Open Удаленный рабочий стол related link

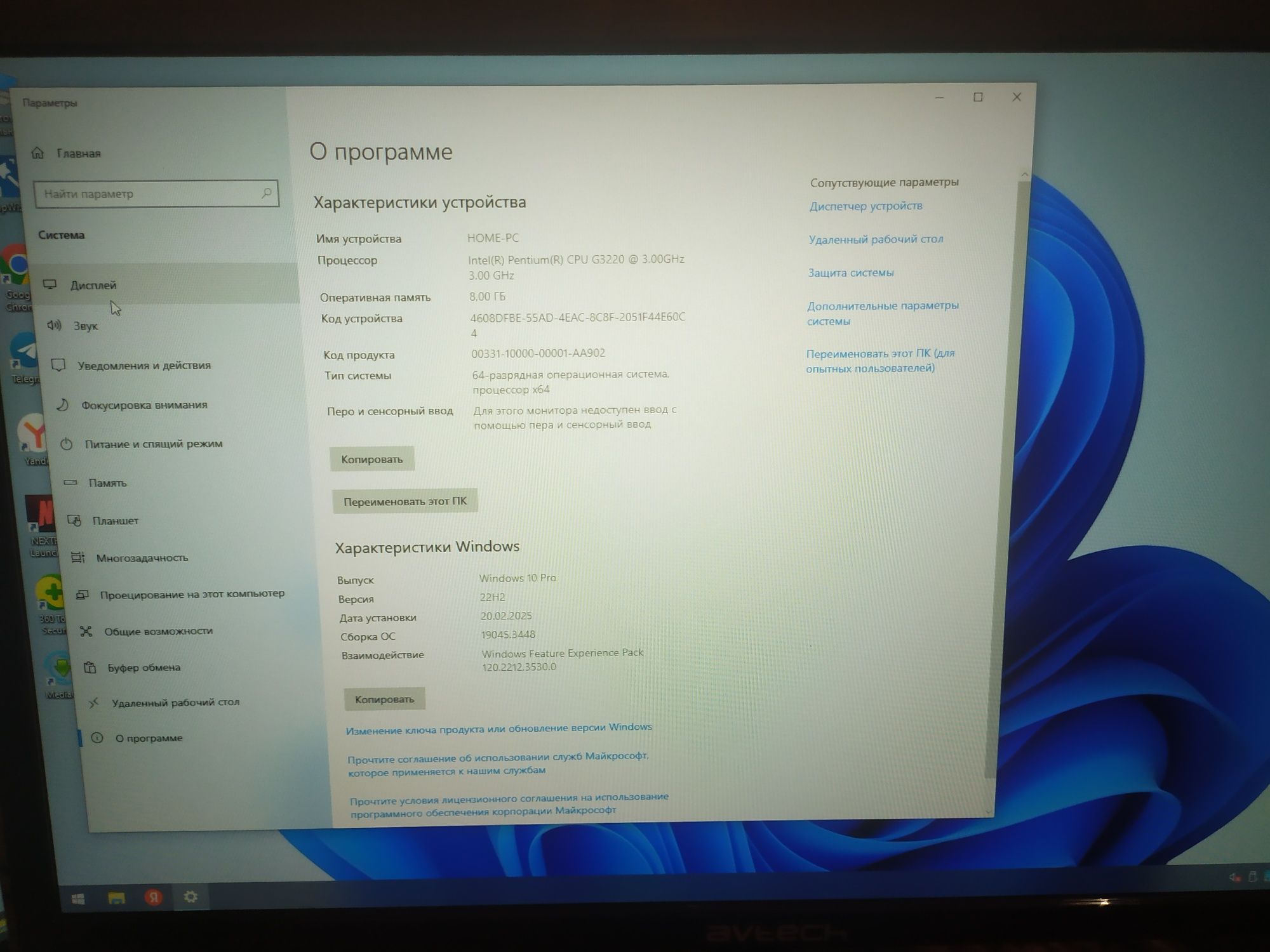[876, 239]
